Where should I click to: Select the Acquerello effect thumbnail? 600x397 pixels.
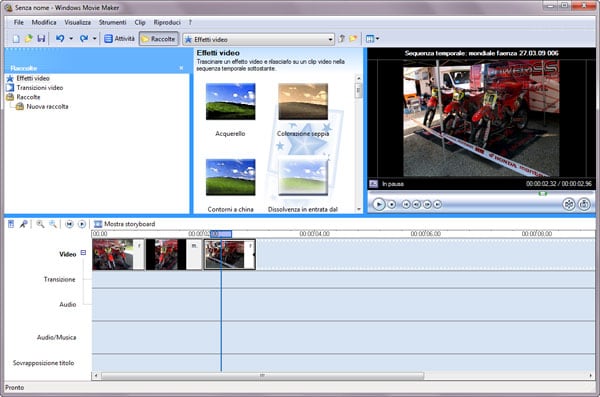pyautogui.click(x=230, y=101)
